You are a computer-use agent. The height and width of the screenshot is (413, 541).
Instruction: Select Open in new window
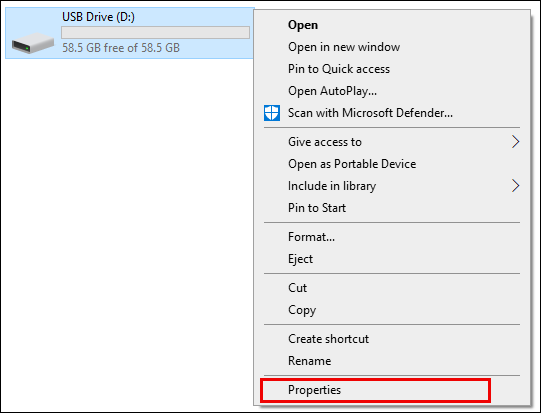(392, 47)
